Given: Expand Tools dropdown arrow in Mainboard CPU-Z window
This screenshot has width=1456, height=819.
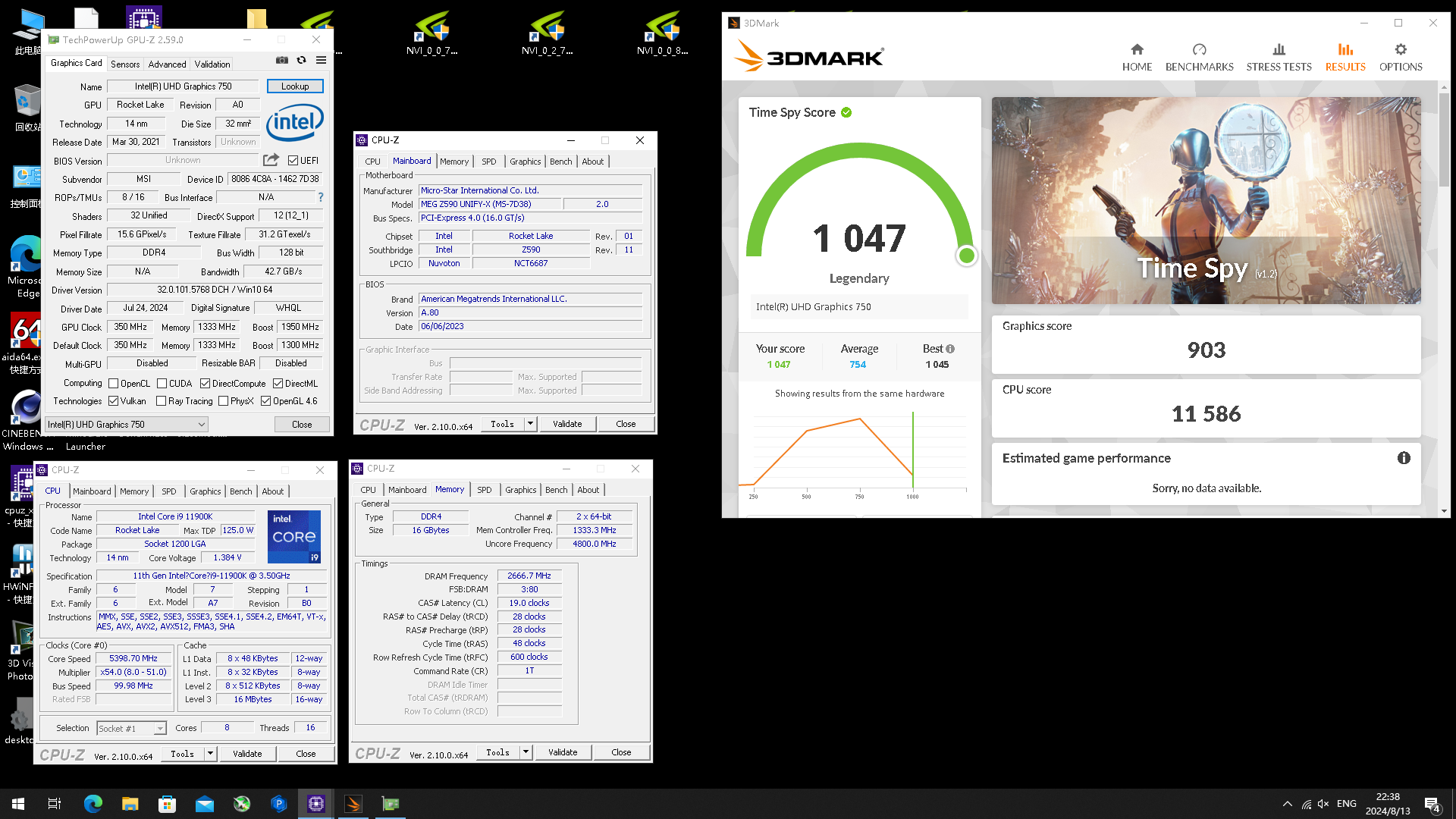Looking at the screenshot, I should 531,424.
